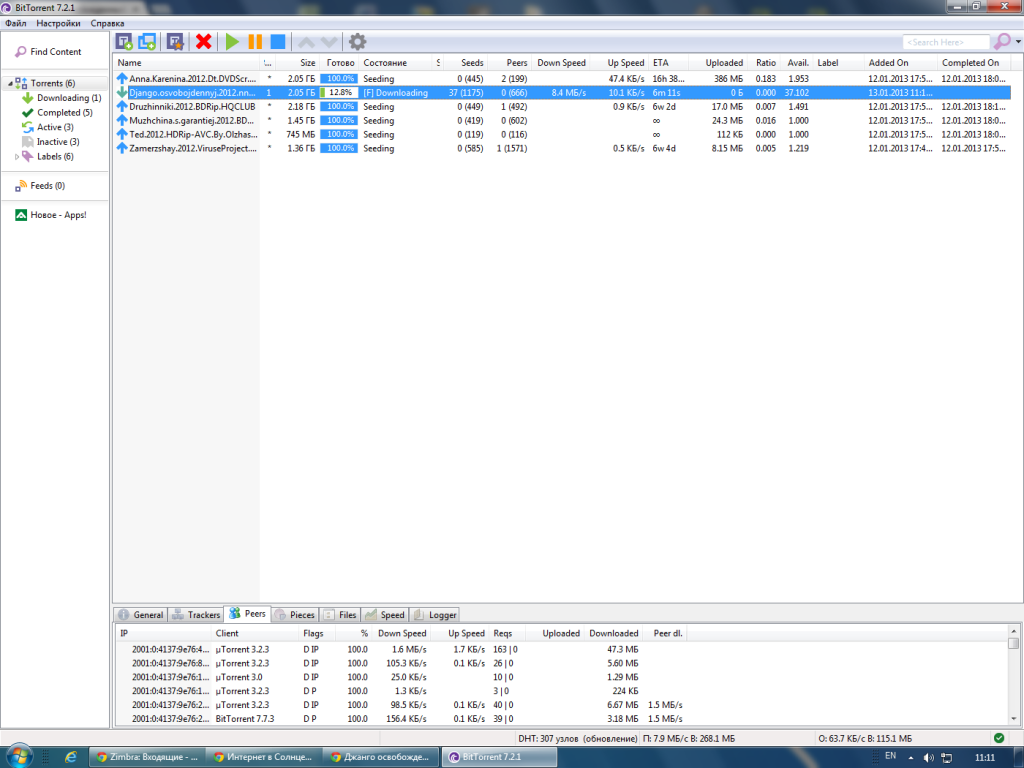Switch to the Peers tab
The height and width of the screenshot is (768, 1024).
248,614
